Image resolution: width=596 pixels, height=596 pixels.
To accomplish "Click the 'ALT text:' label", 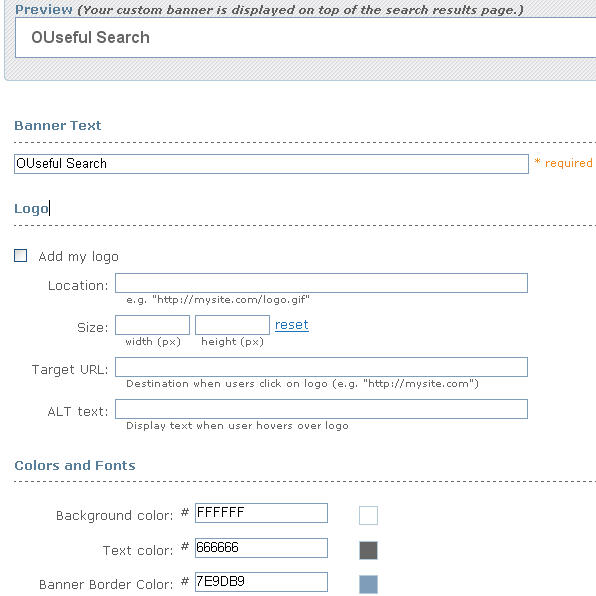I will tap(78, 411).
